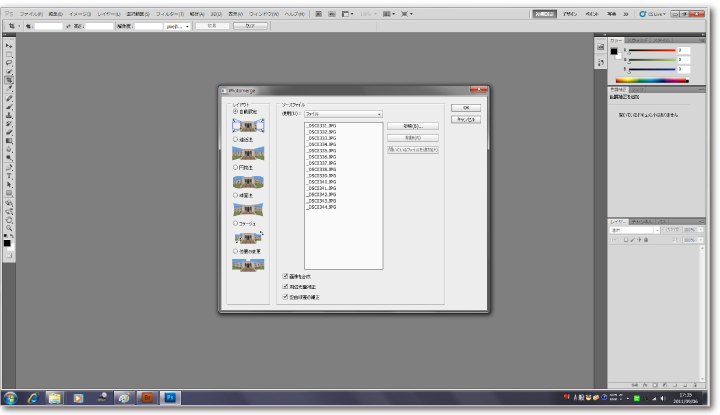Click OK in the Photomerge dialog
This screenshot has width=720, height=415.
coord(465,107)
